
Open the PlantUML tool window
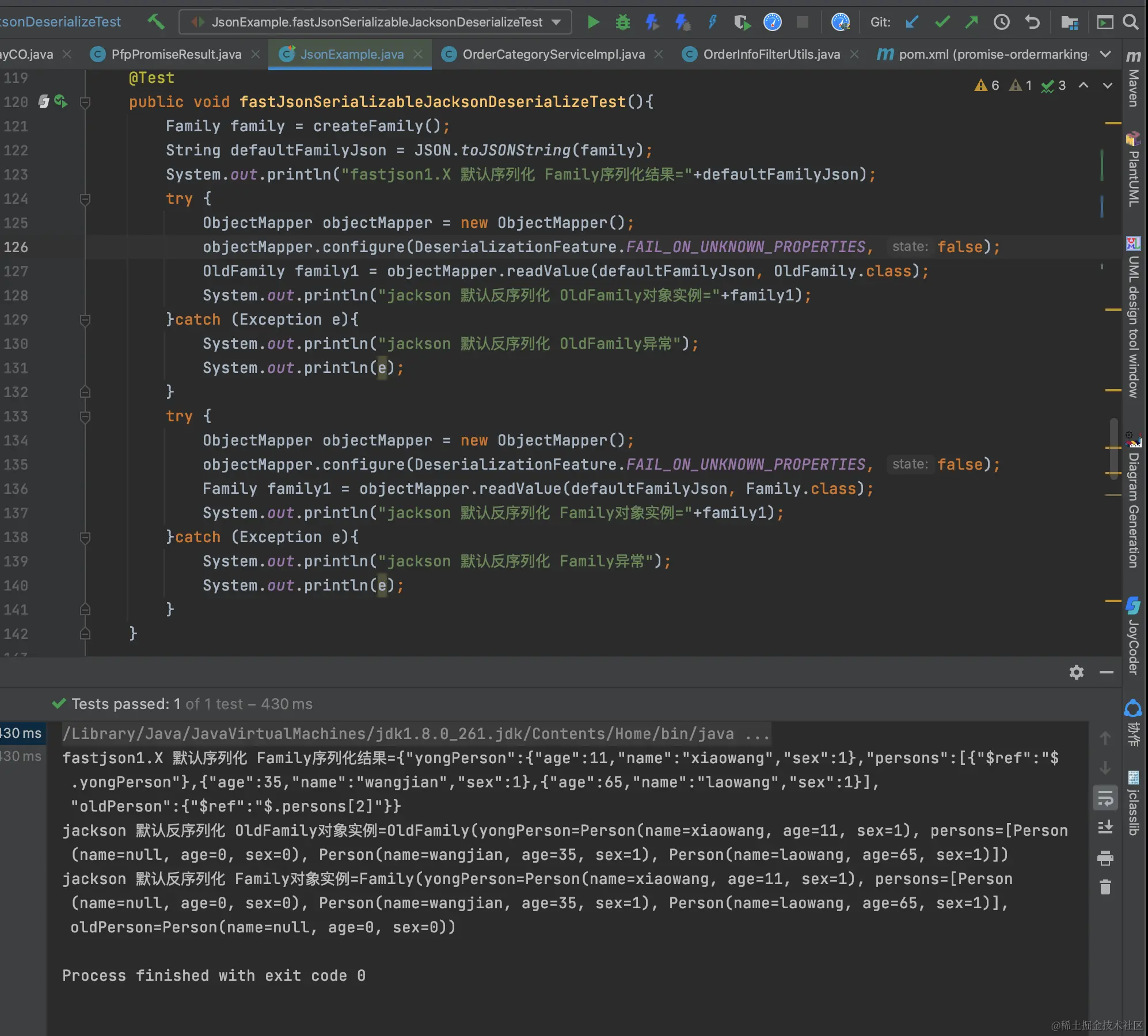[1134, 169]
